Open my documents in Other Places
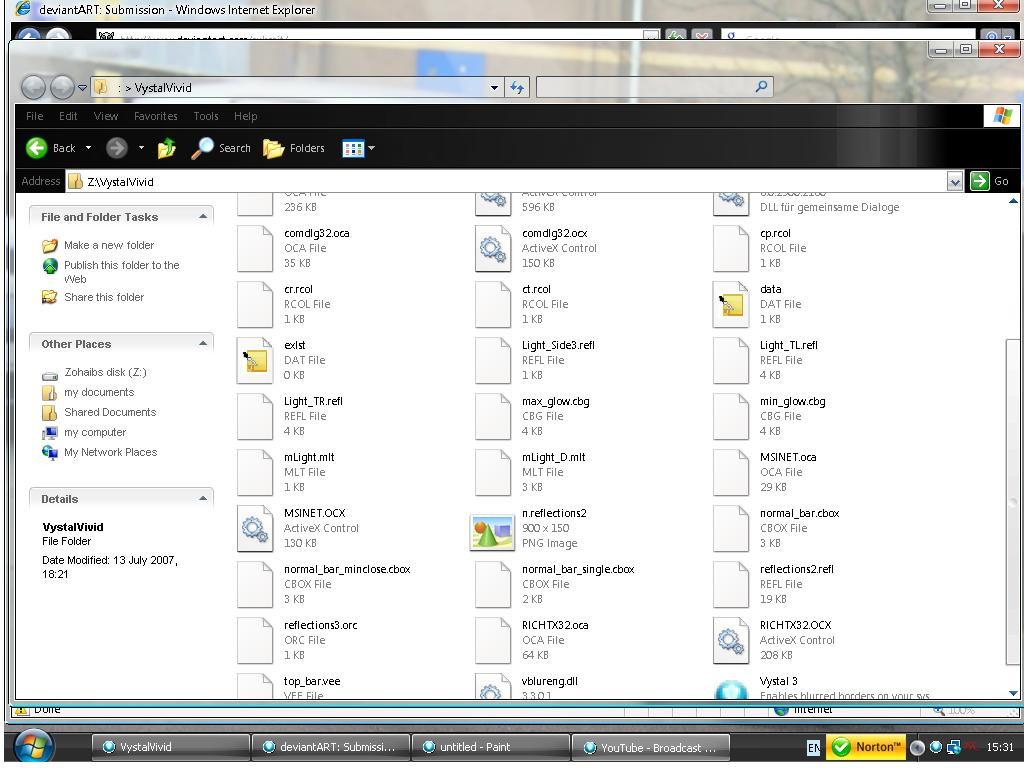 99,392
